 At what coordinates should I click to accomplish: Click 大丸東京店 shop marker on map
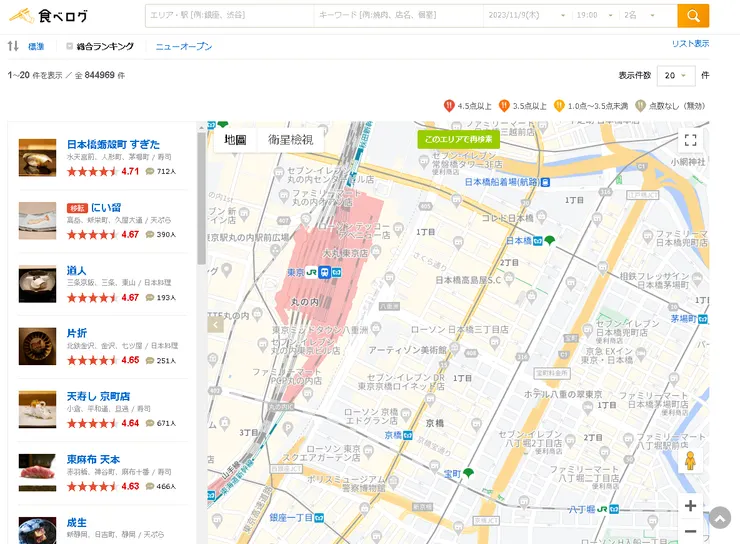376,251
